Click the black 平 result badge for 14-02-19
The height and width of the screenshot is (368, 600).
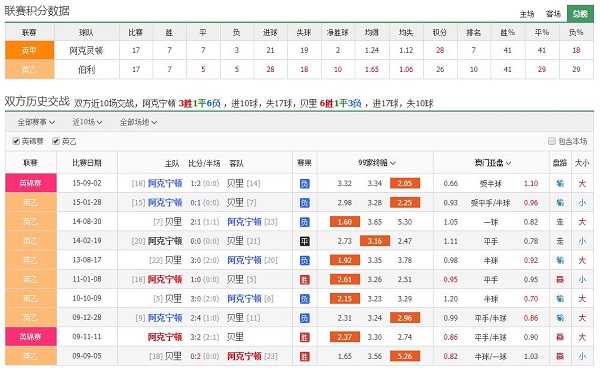tap(304, 241)
